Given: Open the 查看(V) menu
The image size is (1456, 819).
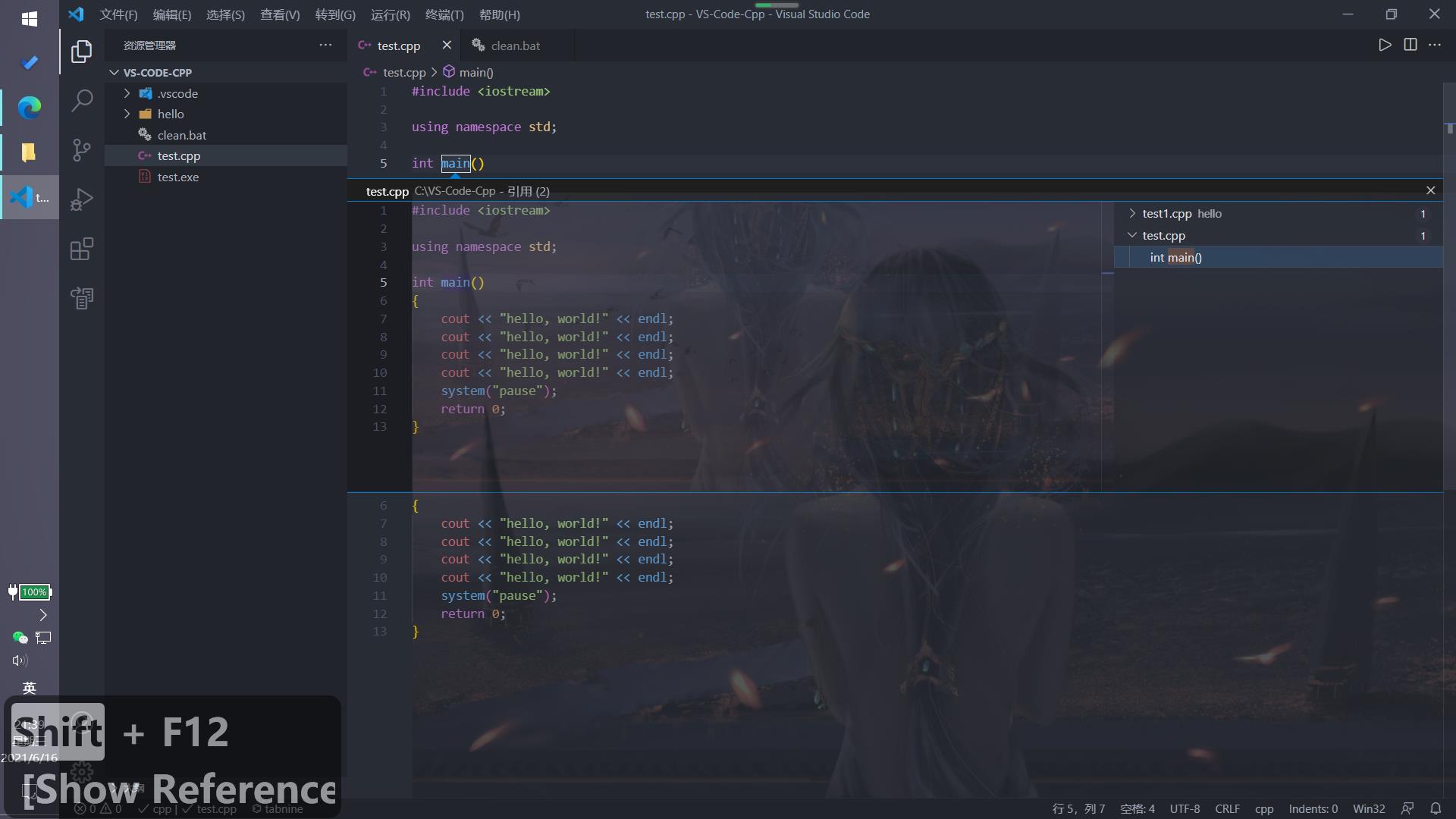Looking at the screenshot, I should [x=280, y=14].
